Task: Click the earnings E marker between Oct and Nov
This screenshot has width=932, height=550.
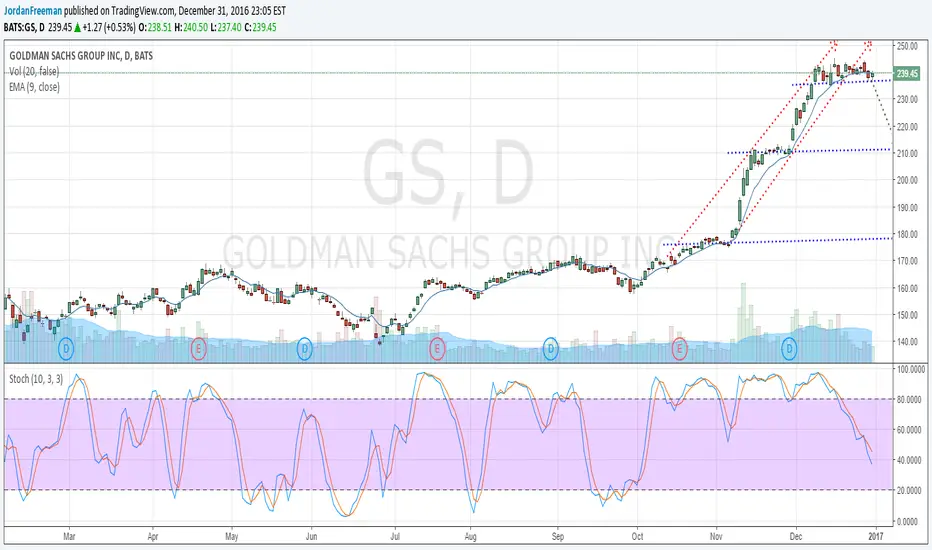Action: pos(679,348)
